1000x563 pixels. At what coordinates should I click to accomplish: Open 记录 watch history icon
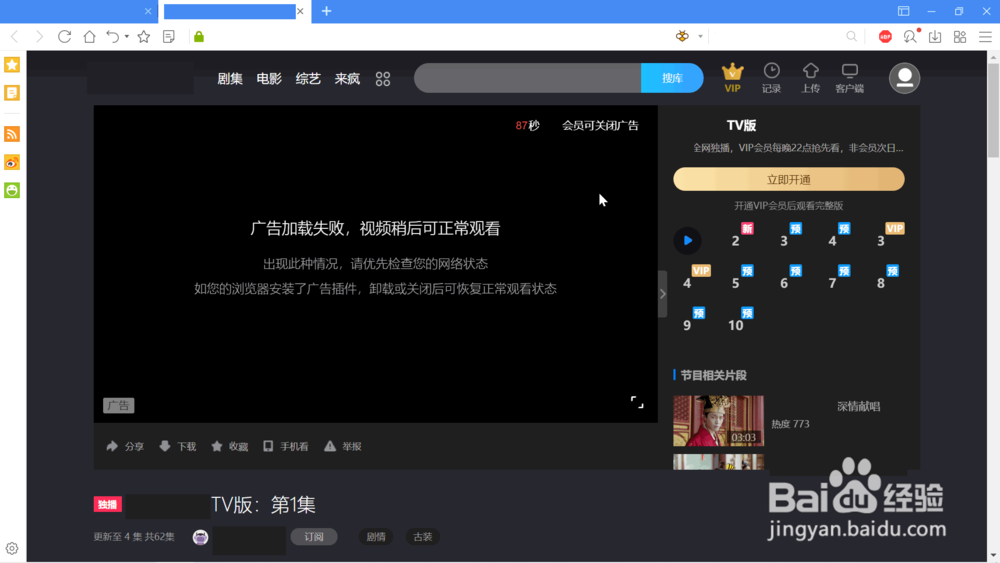[x=772, y=78]
